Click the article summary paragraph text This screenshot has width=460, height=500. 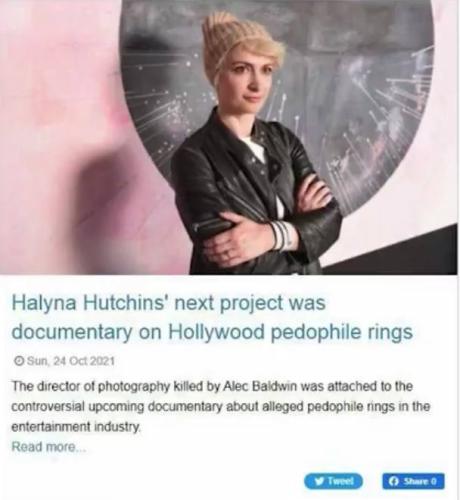[221, 407]
